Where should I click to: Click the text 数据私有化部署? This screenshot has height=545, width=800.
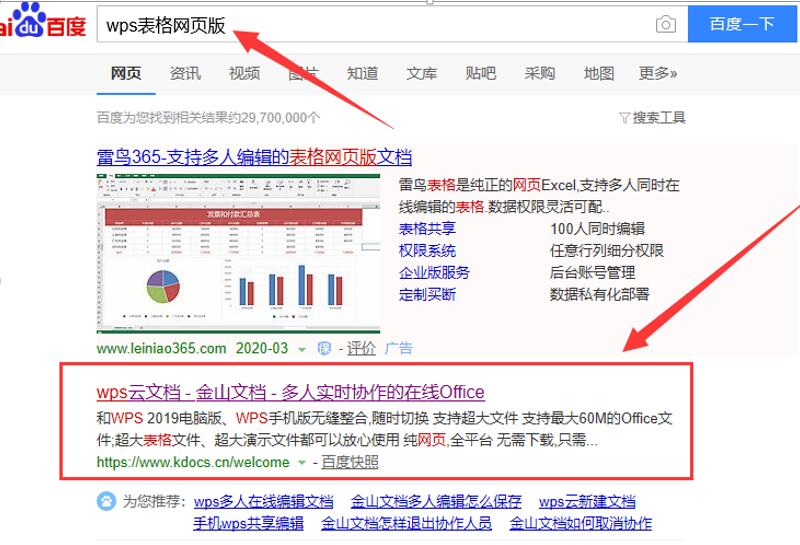(x=599, y=294)
